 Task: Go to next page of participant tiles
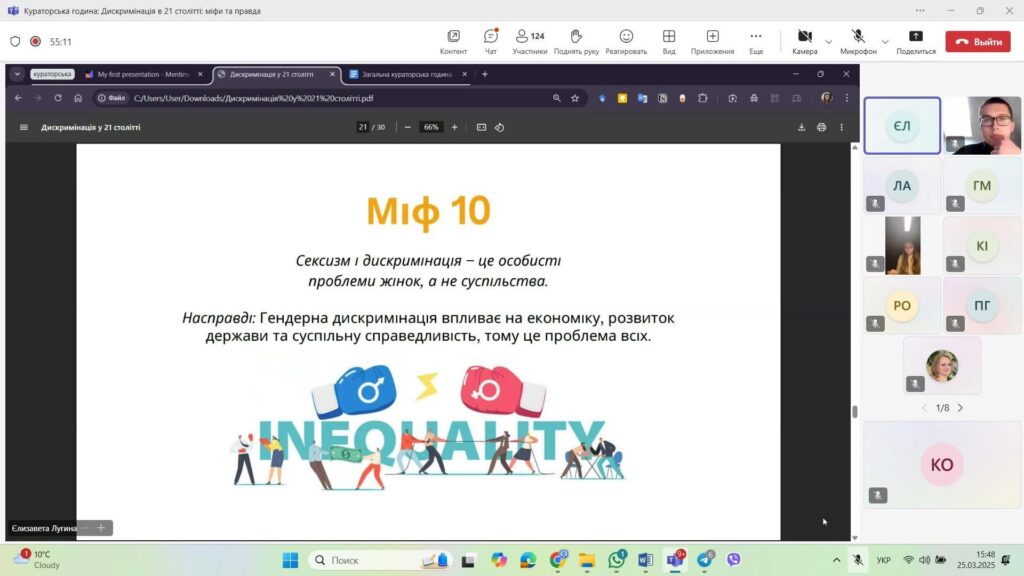(960, 408)
